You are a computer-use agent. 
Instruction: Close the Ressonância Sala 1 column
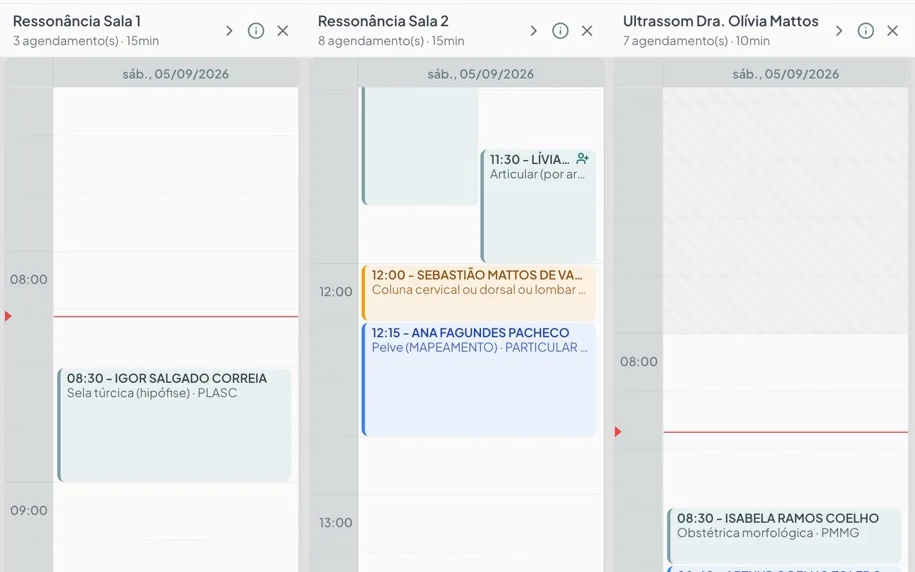tap(282, 31)
